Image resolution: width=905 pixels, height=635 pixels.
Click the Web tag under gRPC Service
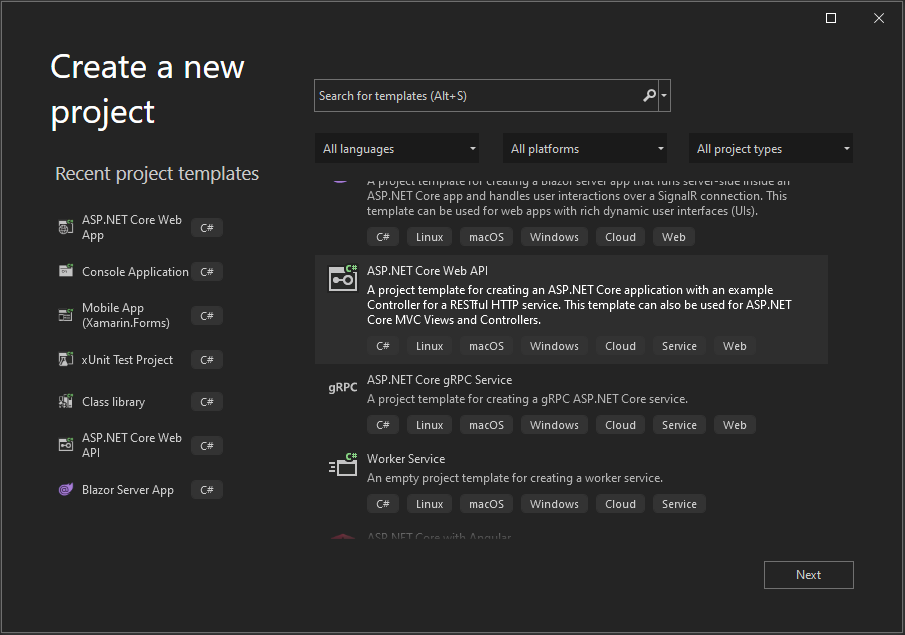click(735, 425)
